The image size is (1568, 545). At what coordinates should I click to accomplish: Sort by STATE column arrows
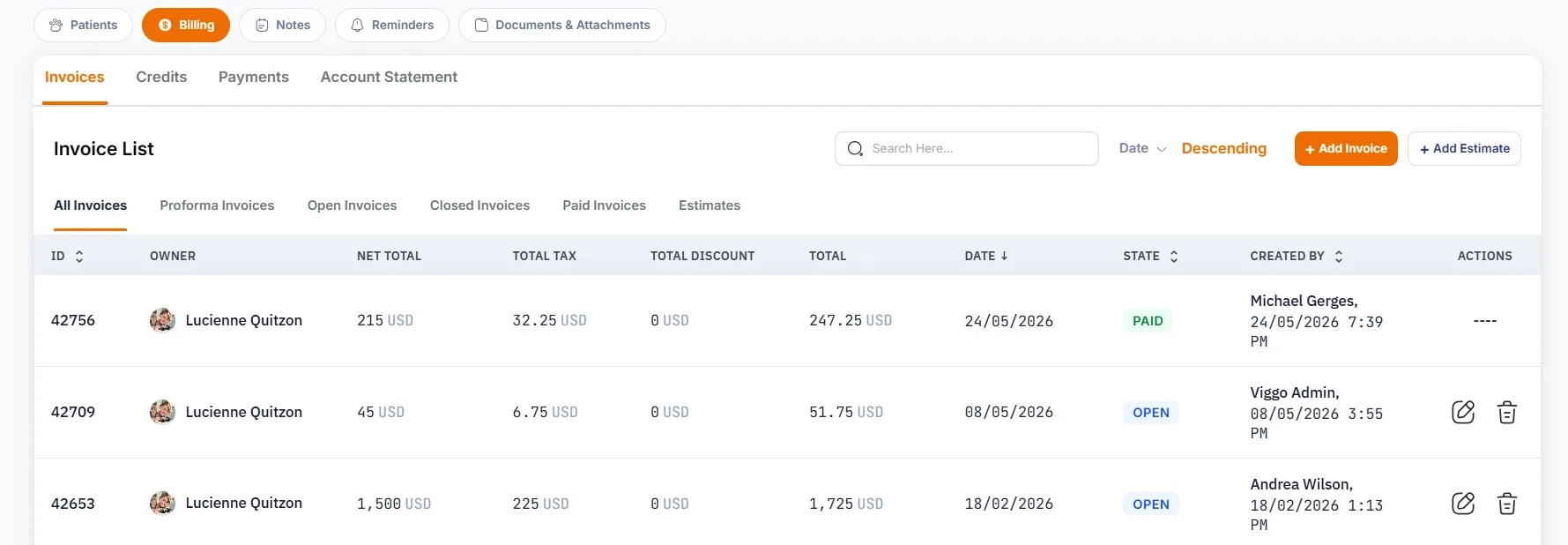coord(1173,256)
